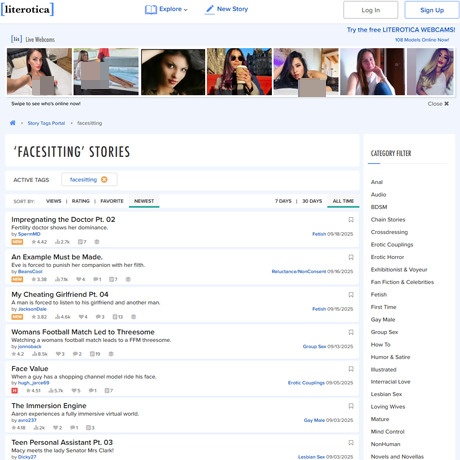Open the webcam thumbnail with coffee cup
This screenshot has height=460, width=460.
239,72
